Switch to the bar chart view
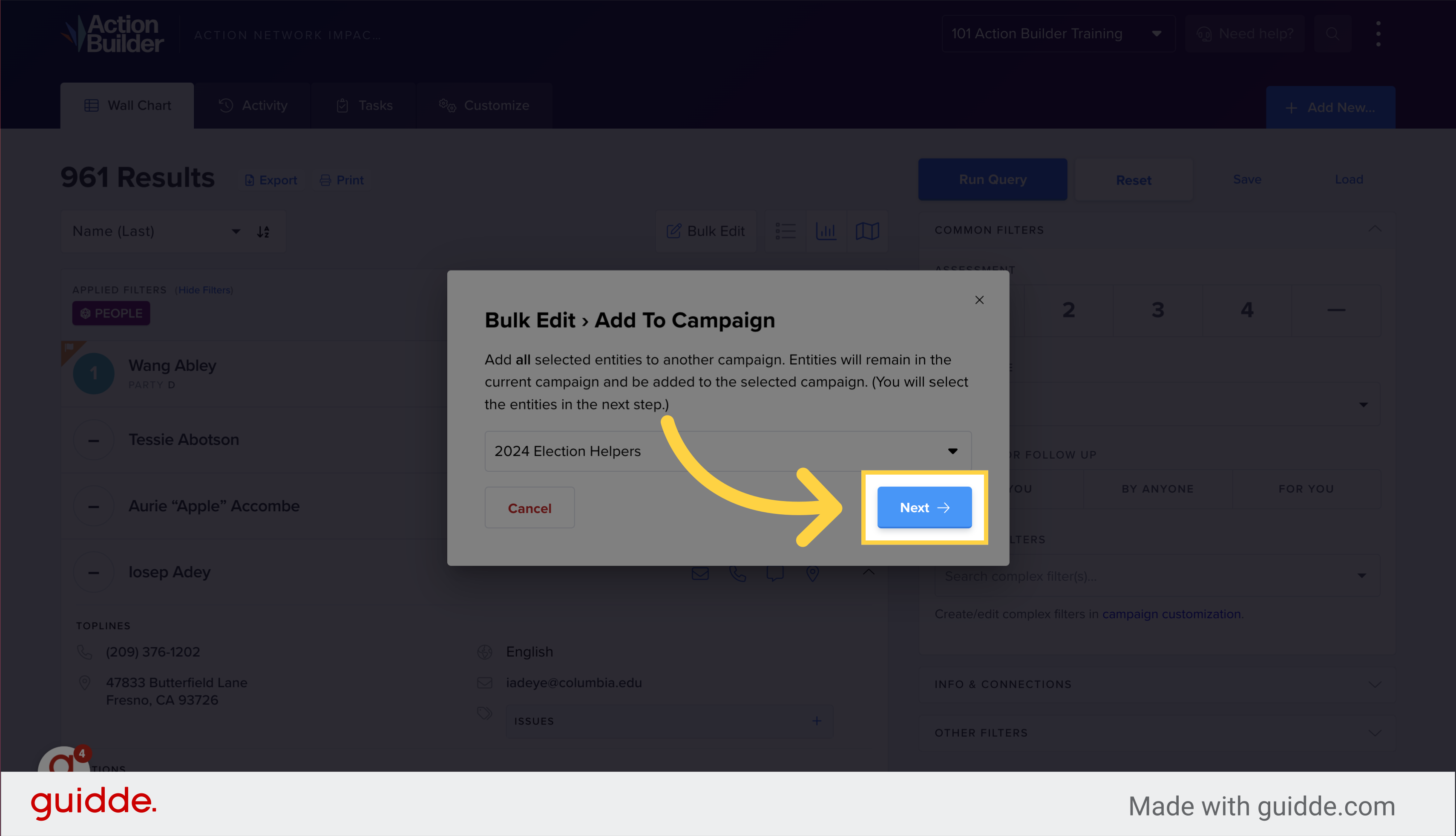Screen dimensions: 1456x836 pyautogui.click(x=826, y=231)
